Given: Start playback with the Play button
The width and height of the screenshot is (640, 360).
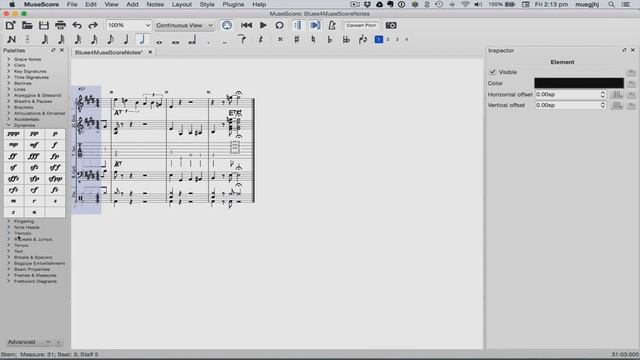Looking at the screenshot, I should tap(263, 25).
